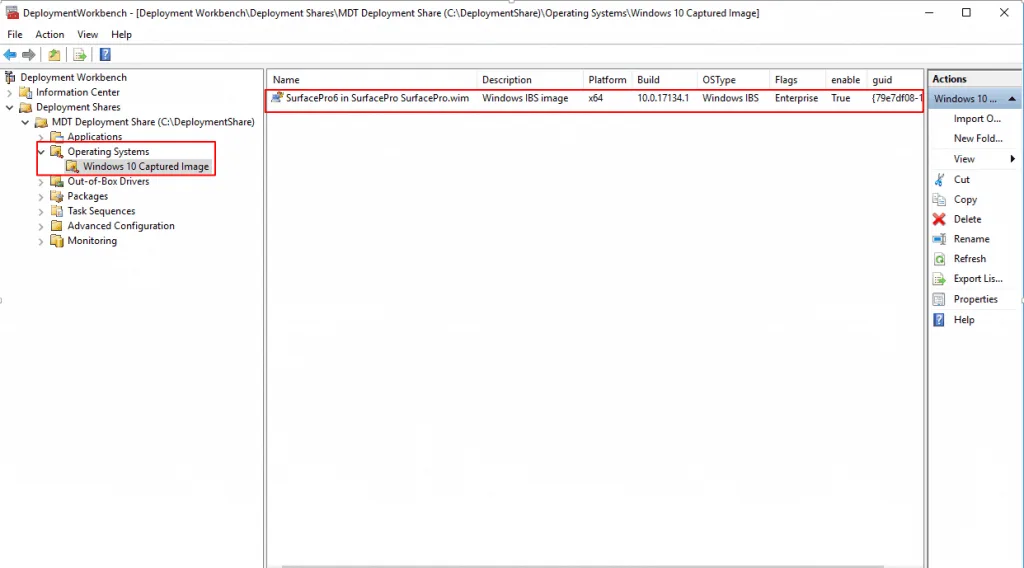Click New Fold... action link
Image resolution: width=1024 pixels, height=568 pixels.
coord(978,138)
